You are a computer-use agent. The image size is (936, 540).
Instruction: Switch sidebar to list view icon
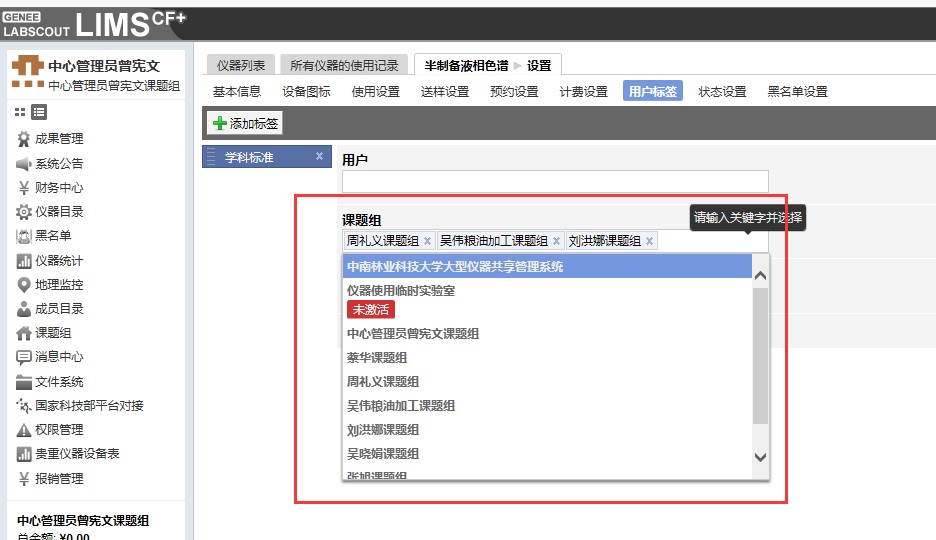coord(39,112)
